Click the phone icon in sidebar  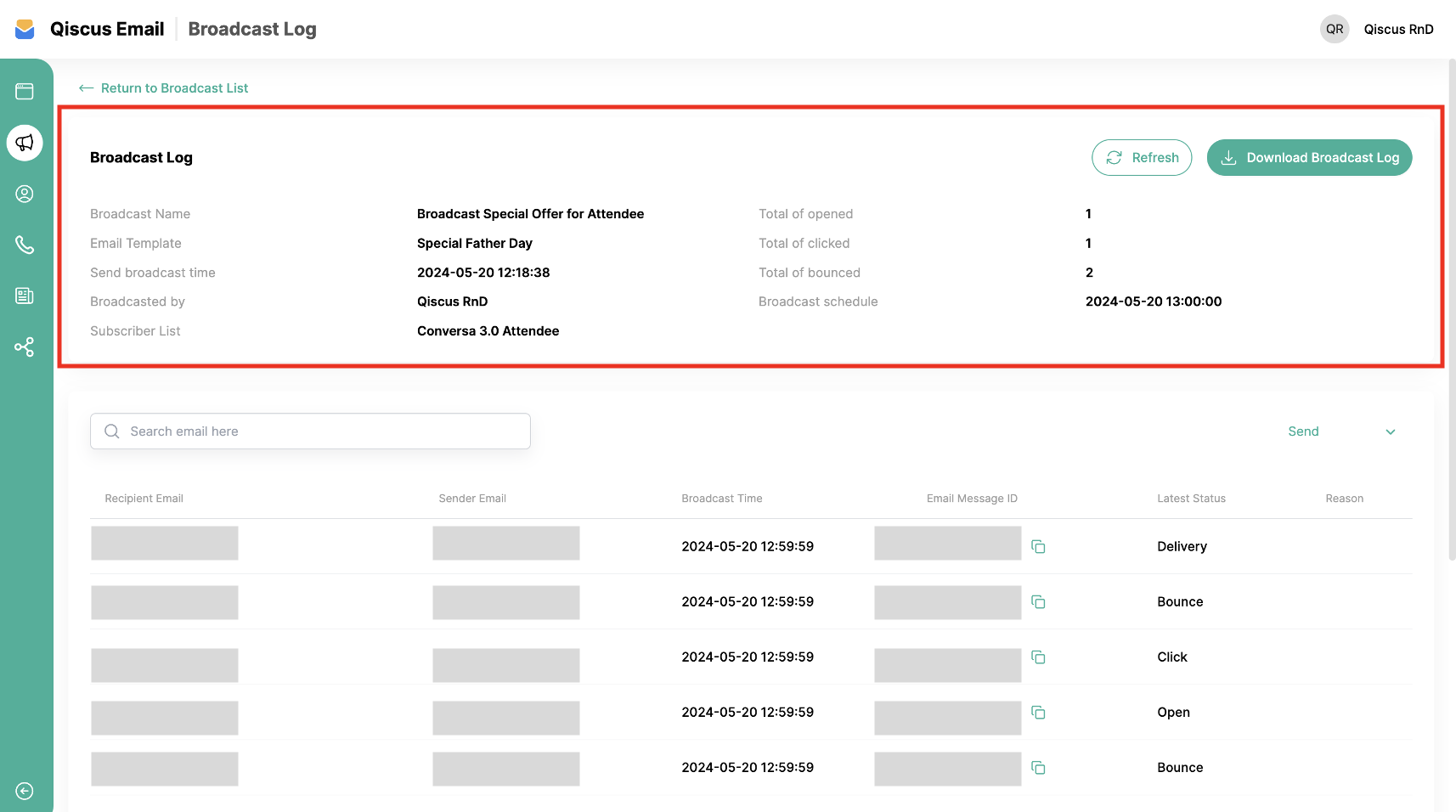point(25,245)
